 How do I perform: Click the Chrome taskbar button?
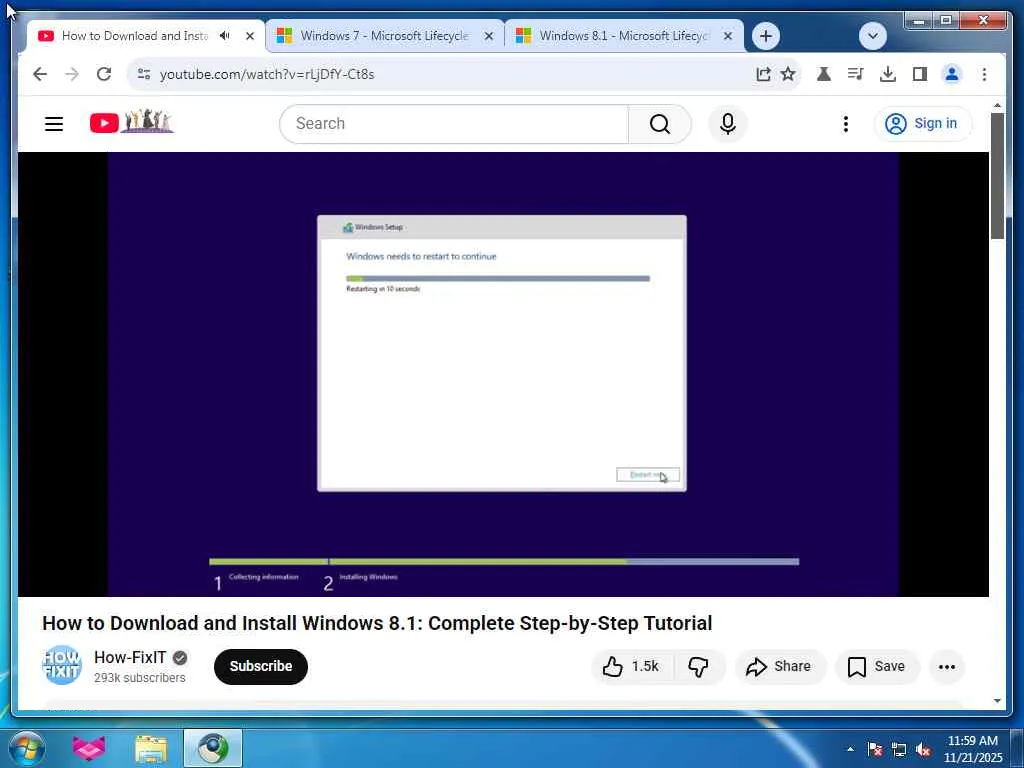coord(213,748)
